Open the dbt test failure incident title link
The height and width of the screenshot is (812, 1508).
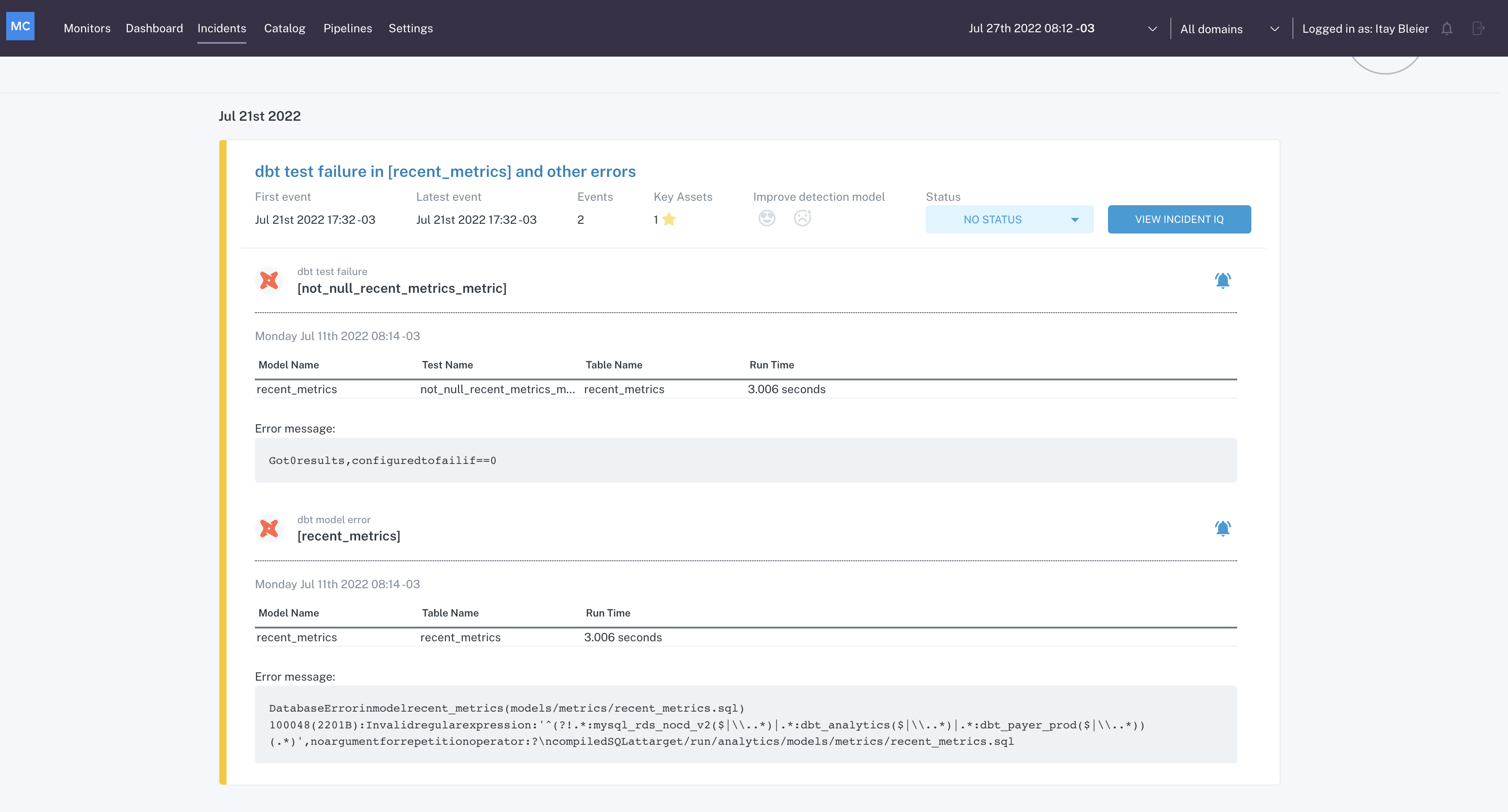click(x=445, y=172)
